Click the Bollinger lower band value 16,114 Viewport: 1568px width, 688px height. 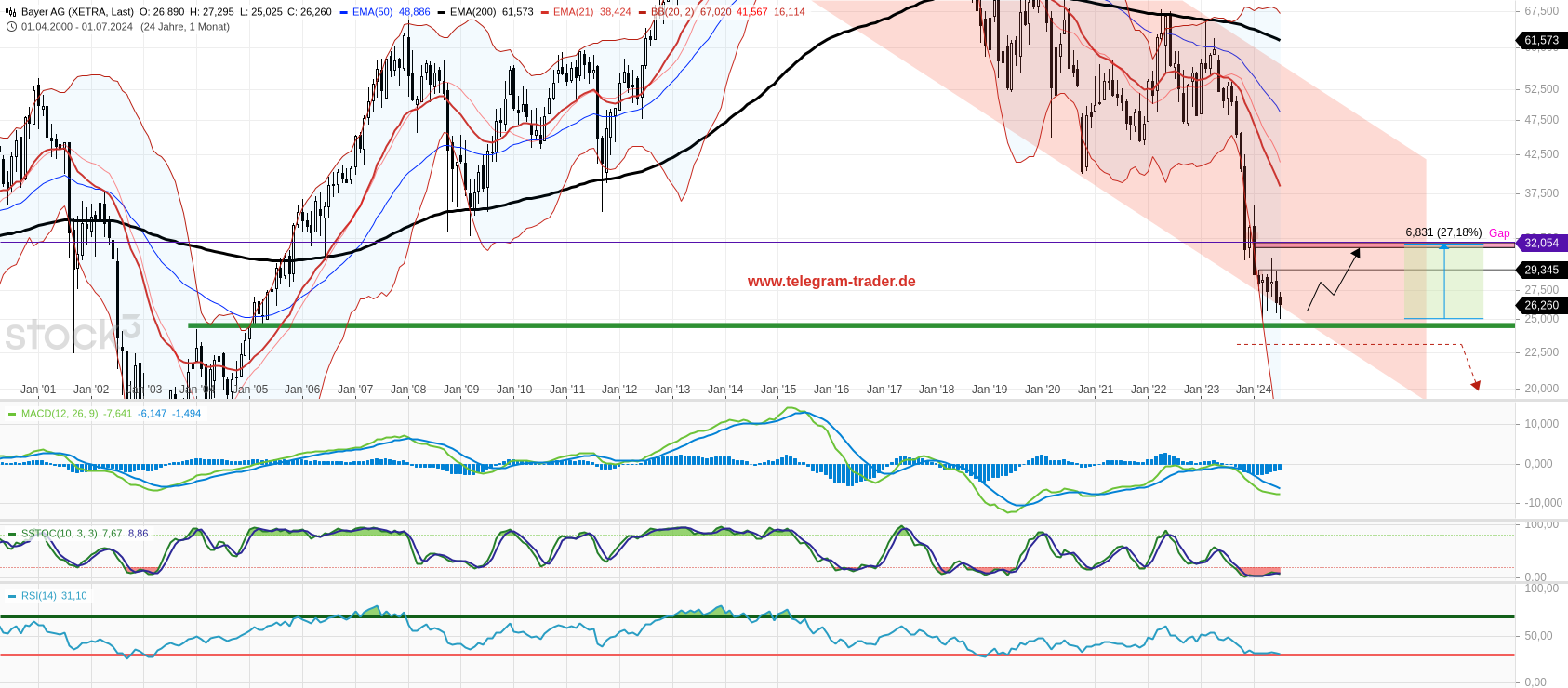790,12
